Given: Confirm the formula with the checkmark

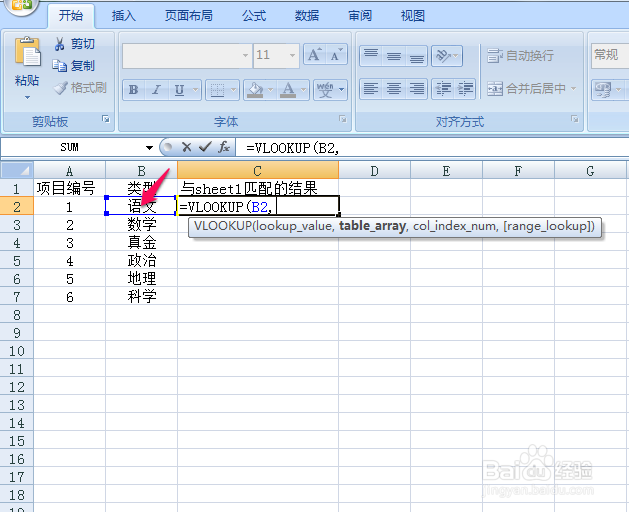Looking at the screenshot, I should click(205, 147).
